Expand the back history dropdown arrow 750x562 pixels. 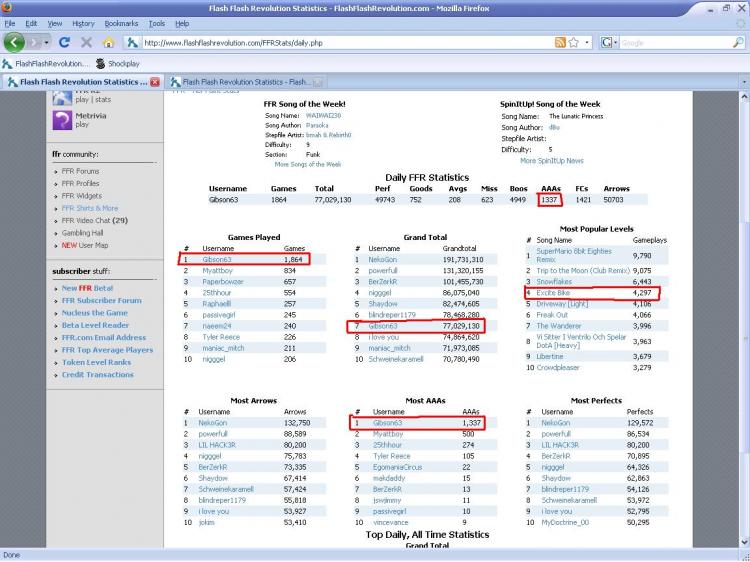tap(46, 43)
